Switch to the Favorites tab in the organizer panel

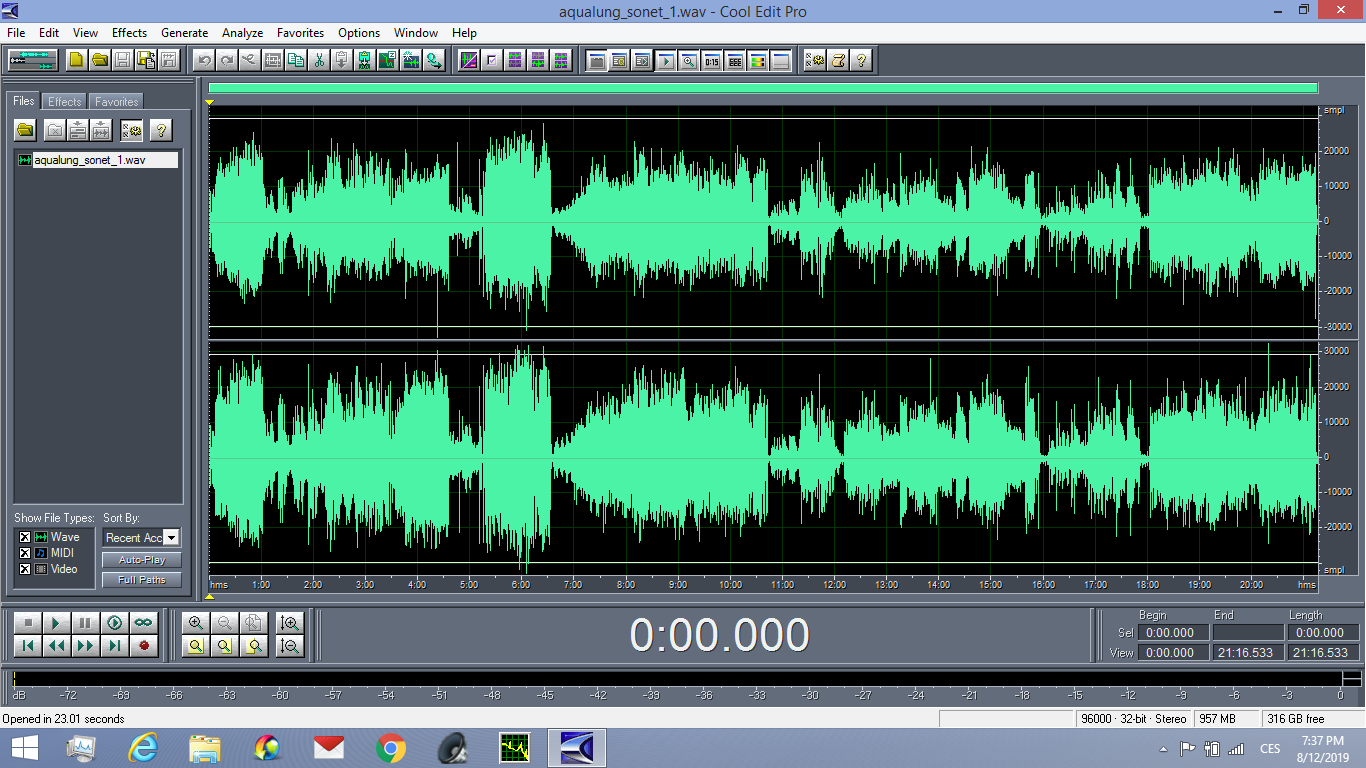(x=117, y=102)
